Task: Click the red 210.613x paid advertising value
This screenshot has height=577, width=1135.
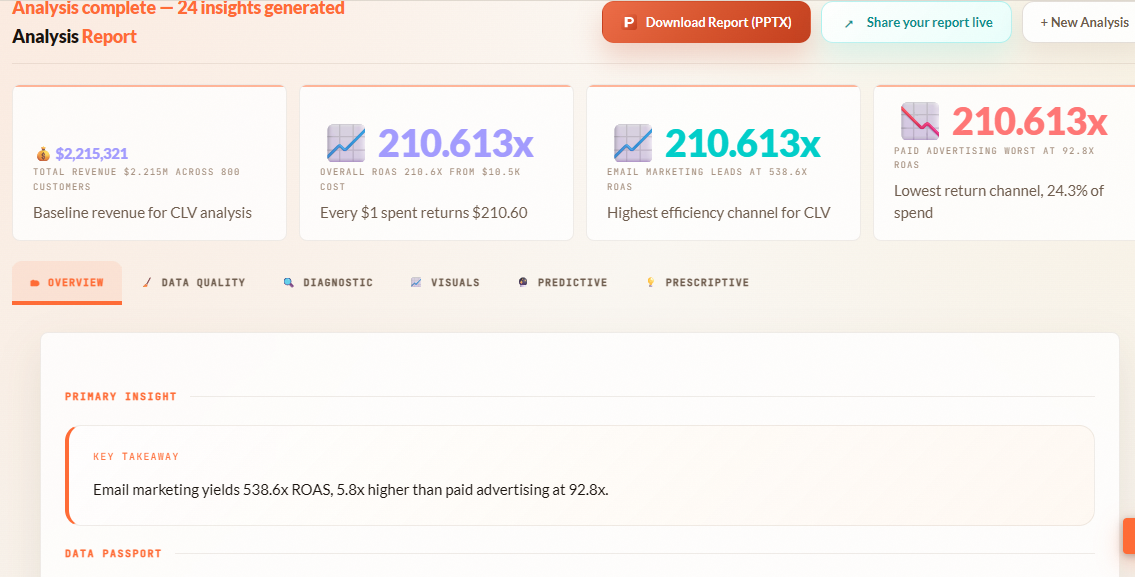Action: (x=1029, y=121)
